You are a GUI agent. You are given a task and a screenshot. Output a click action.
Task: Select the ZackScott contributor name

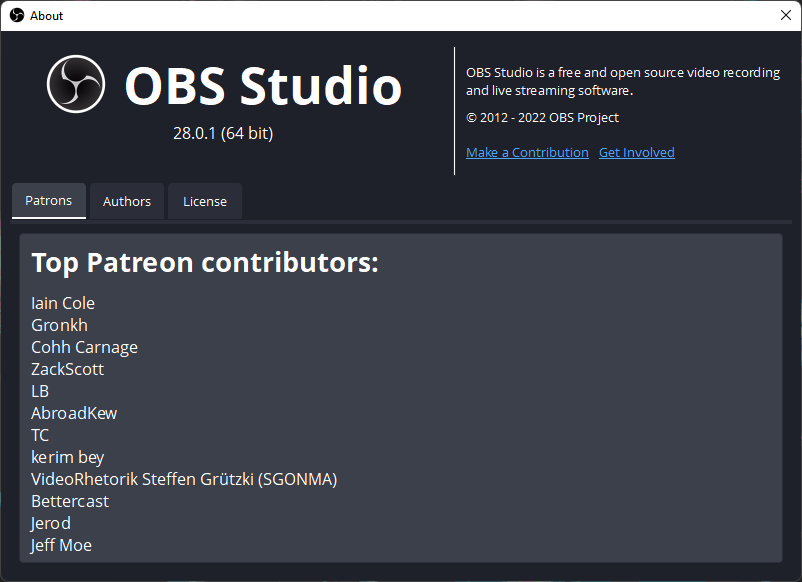tap(67, 369)
